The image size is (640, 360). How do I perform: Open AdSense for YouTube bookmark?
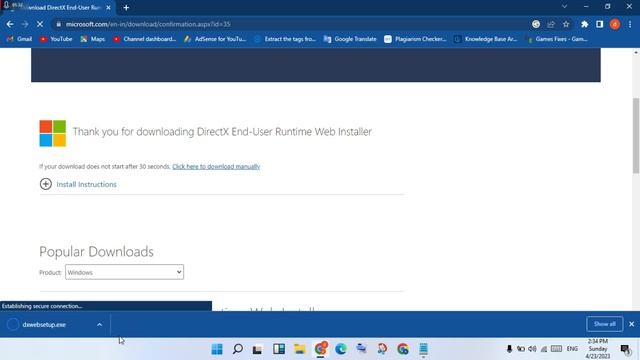[215, 39]
